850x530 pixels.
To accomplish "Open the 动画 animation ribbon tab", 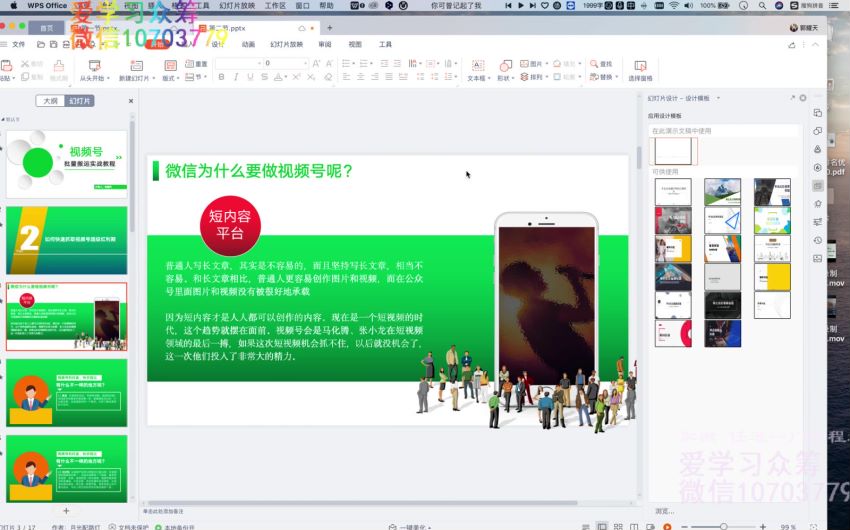I will 248,44.
